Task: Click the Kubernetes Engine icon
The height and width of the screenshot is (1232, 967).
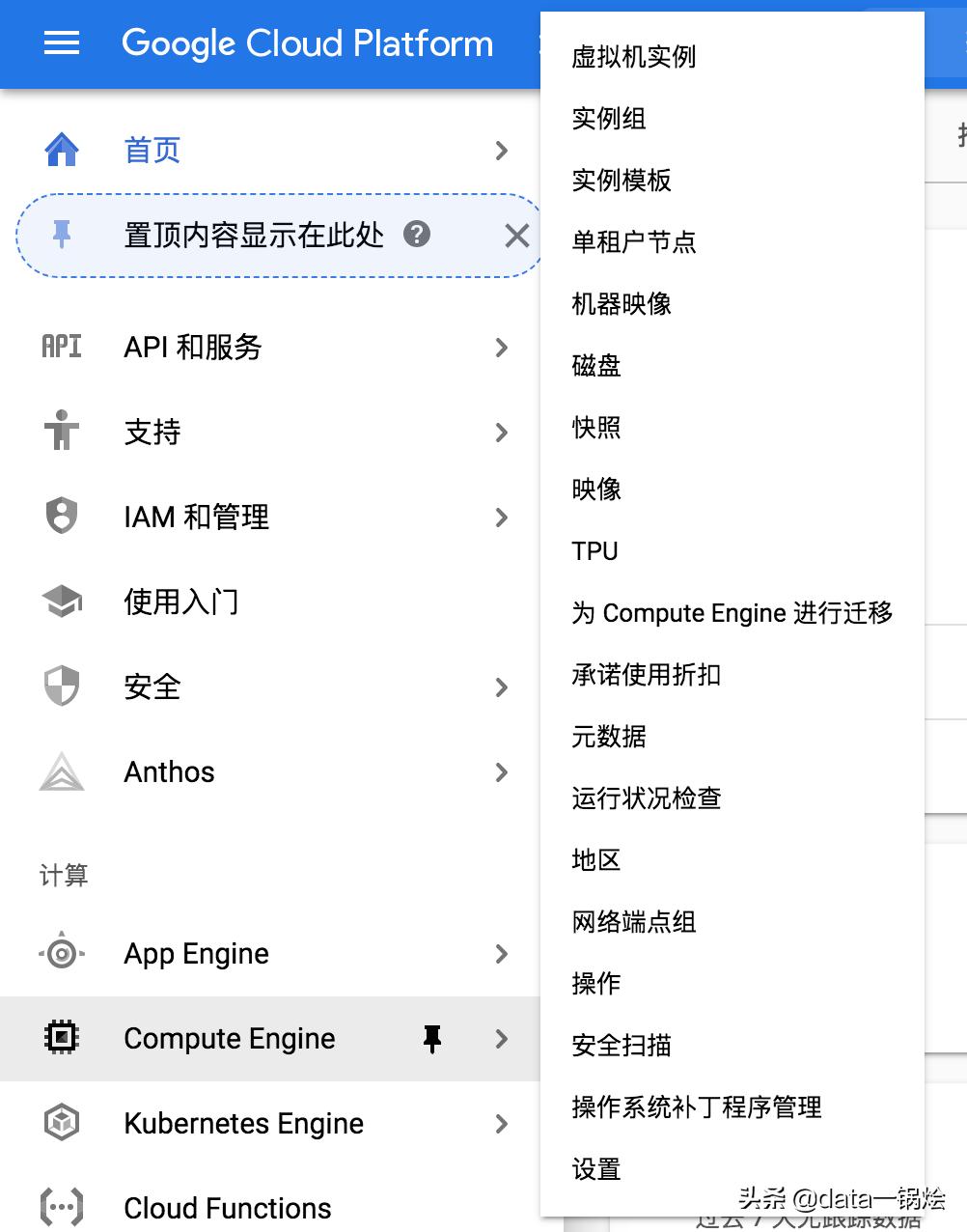Action: pyautogui.click(x=62, y=1123)
